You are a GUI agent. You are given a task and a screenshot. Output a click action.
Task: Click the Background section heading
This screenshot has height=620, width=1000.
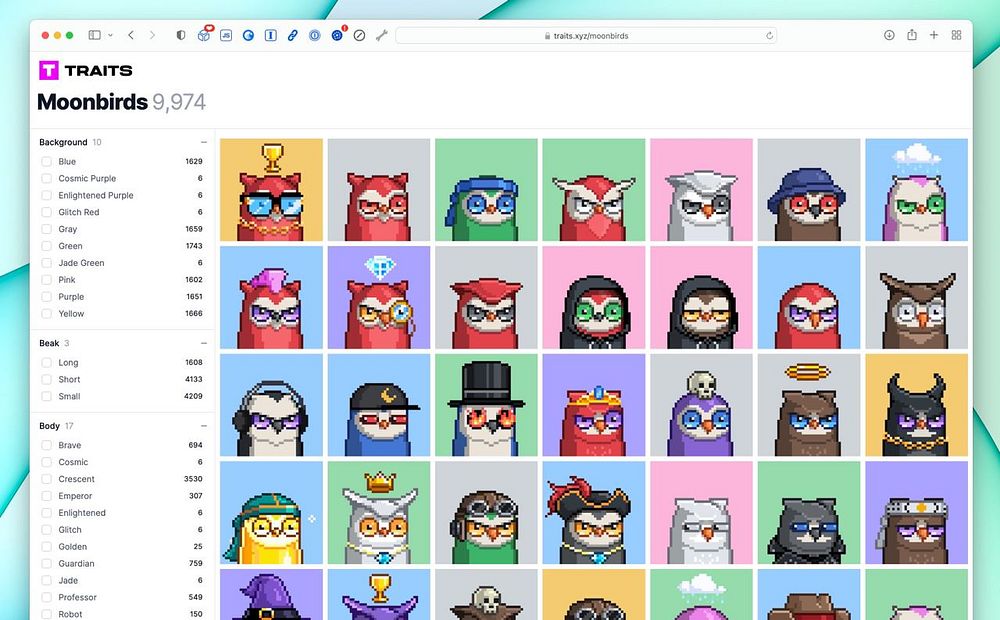click(63, 142)
